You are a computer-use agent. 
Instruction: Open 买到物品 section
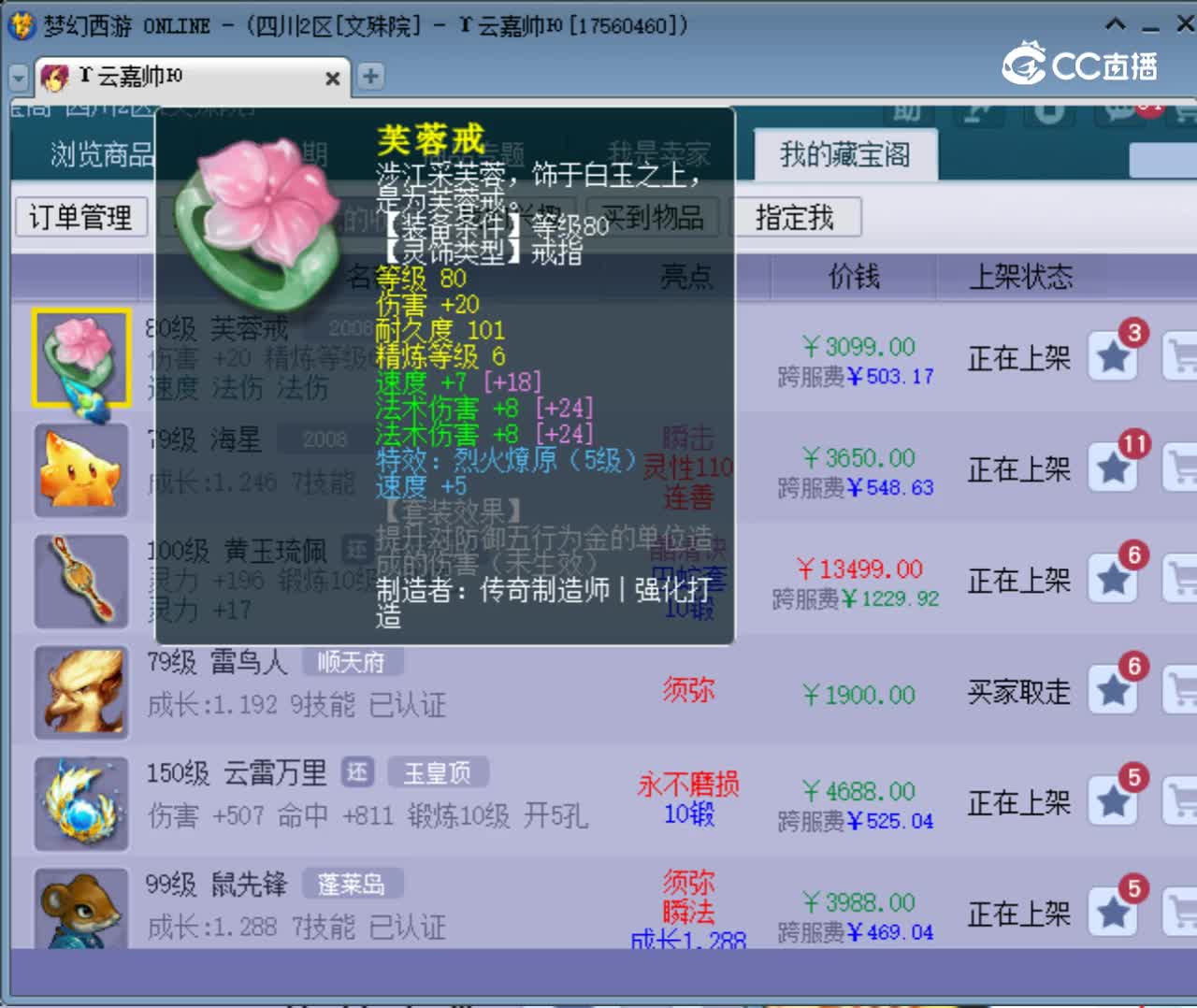point(653,218)
